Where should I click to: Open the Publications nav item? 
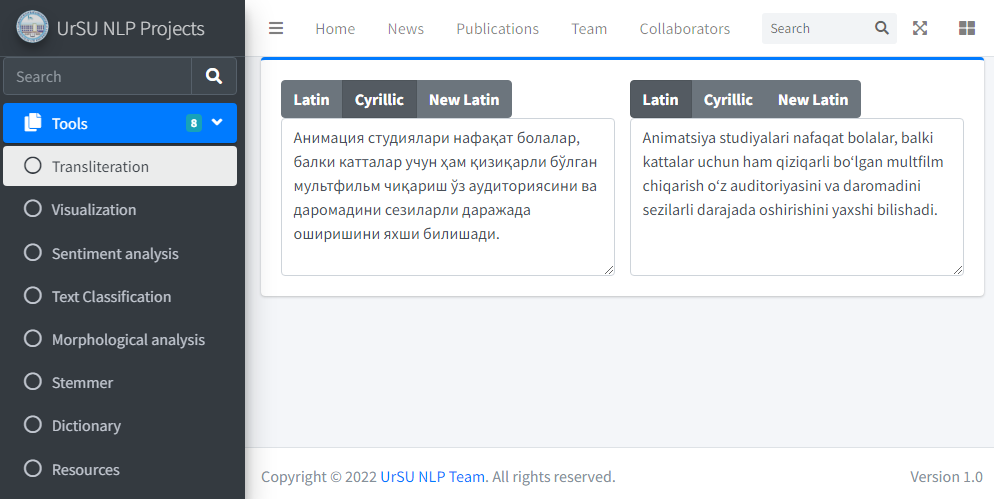click(497, 28)
